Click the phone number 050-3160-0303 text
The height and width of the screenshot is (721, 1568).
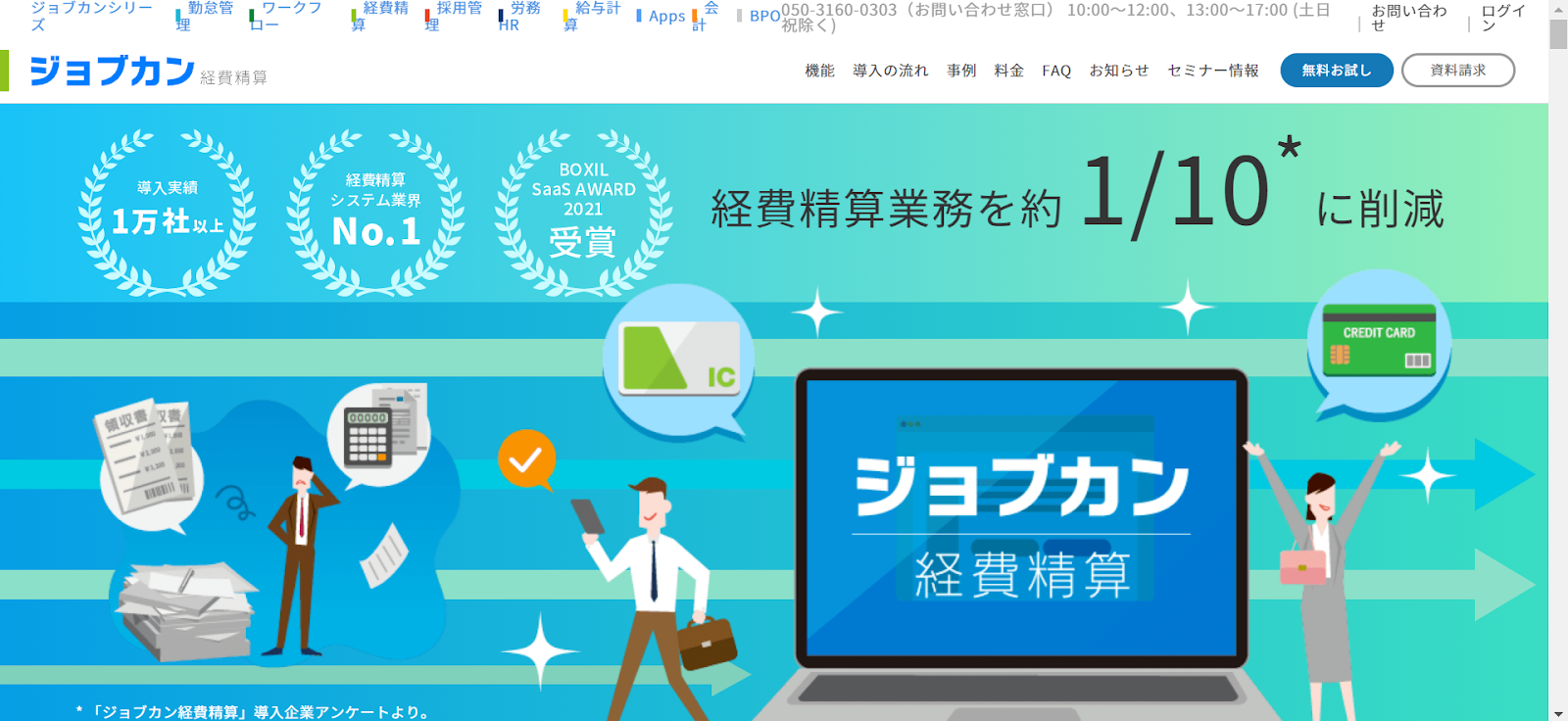point(839,10)
